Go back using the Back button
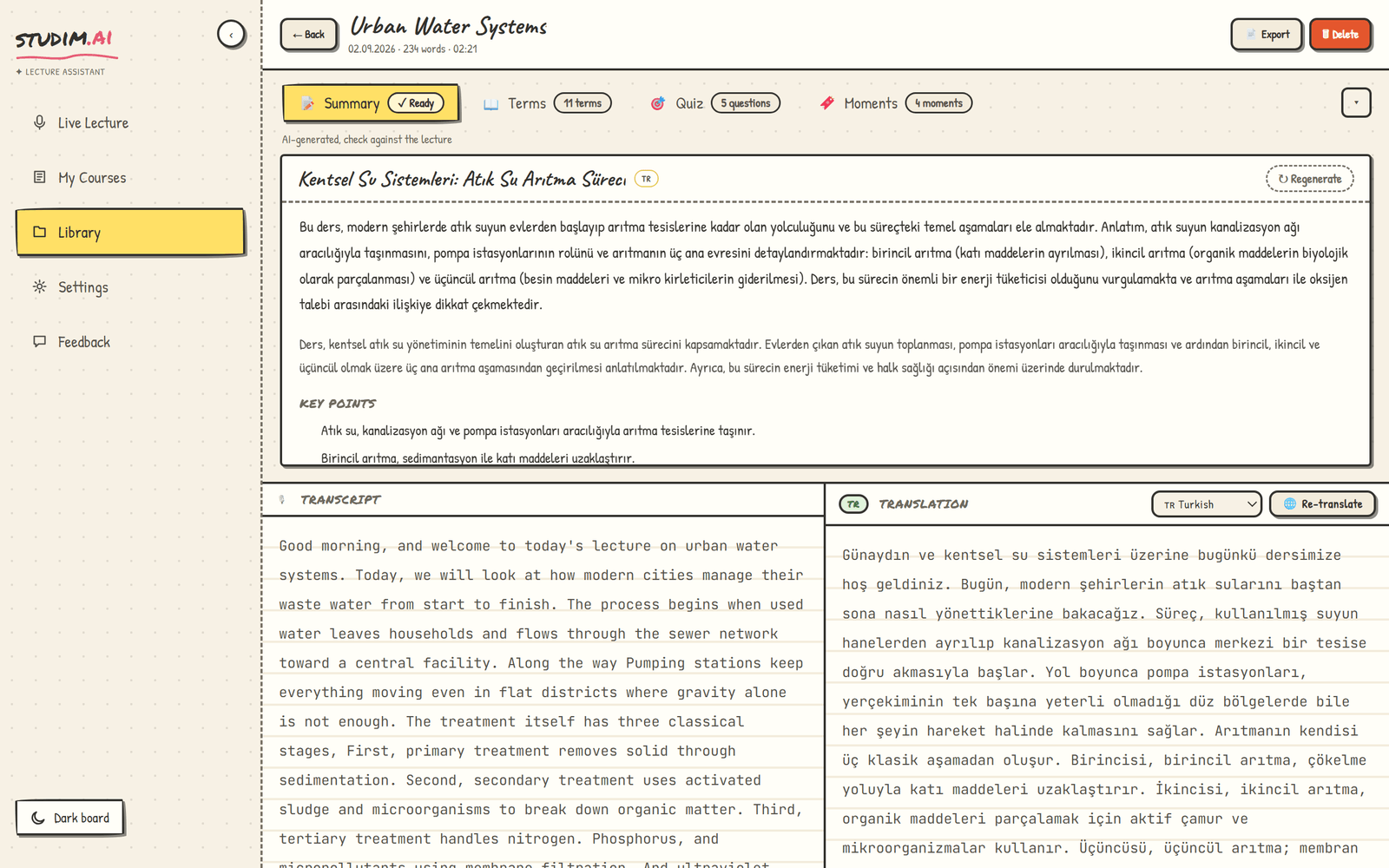This screenshot has width=1389, height=868. pyautogui.click(x=308, y=35)
